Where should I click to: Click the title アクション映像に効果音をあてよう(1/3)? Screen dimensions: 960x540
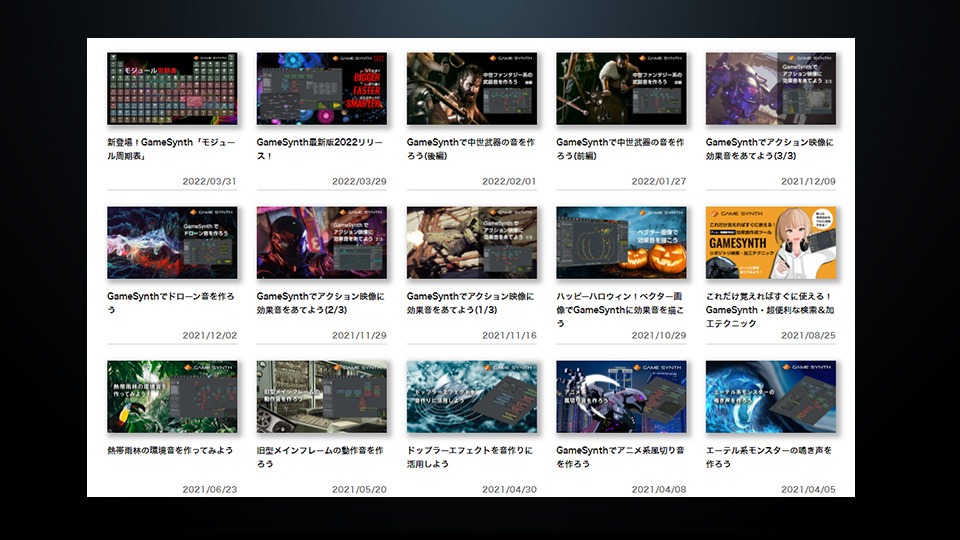pyautogui.click(x=470, y=303)
